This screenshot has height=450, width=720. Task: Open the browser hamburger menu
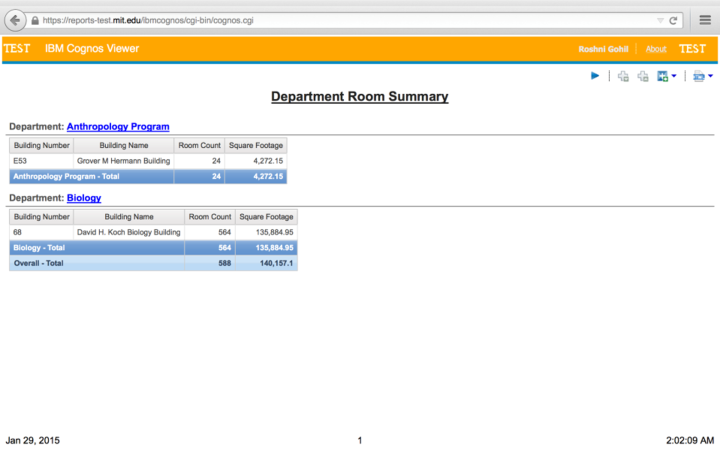click(x=705, y=20)
